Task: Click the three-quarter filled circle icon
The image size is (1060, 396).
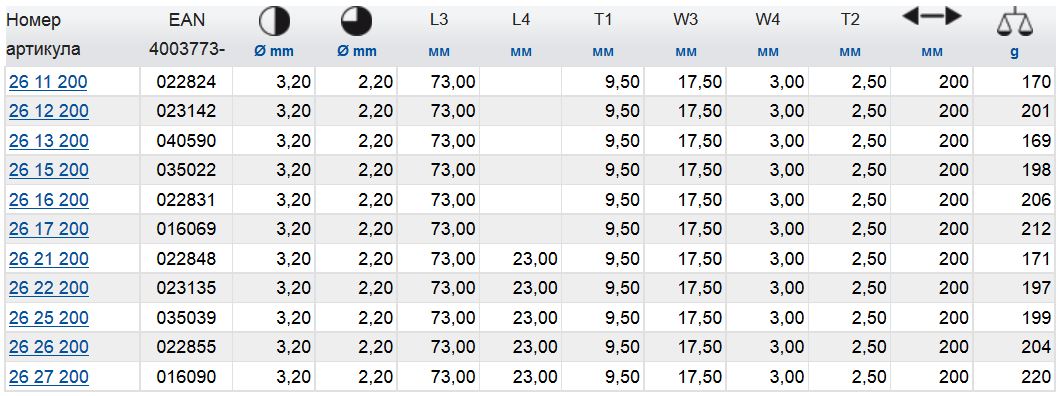Action: click(356, 22)
